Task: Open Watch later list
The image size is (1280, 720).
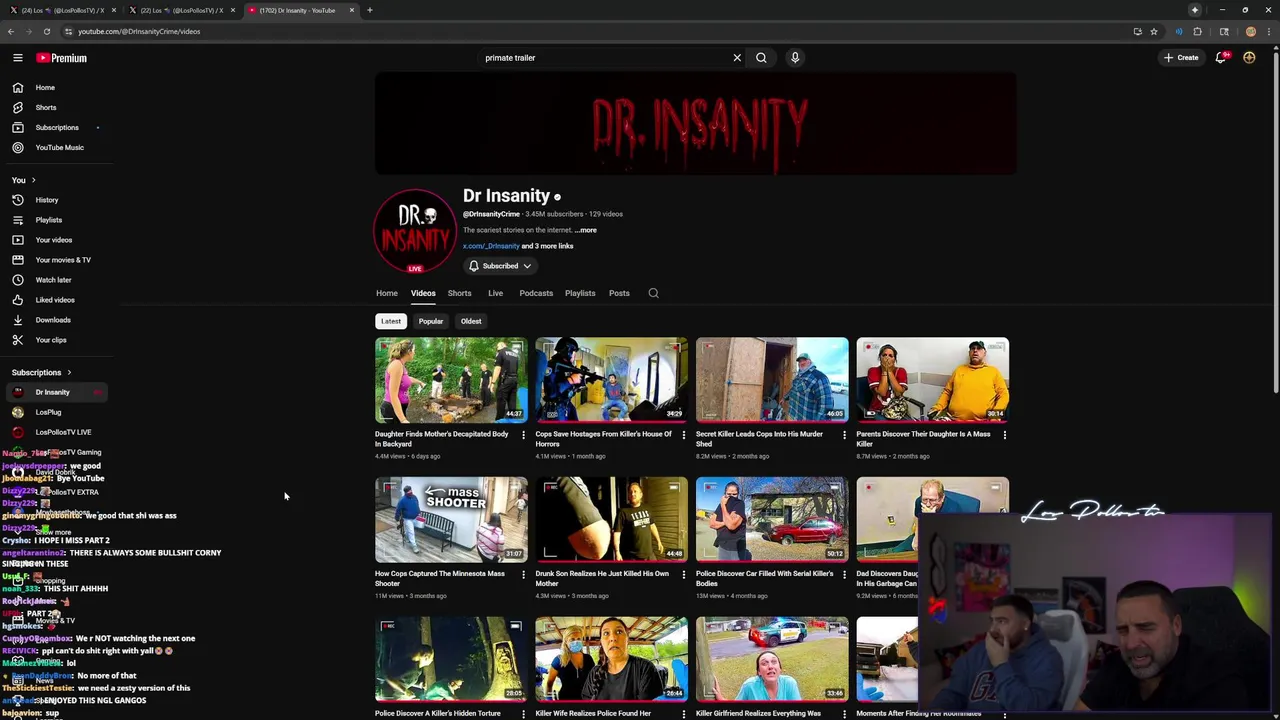Action: pyautogui.click(x=54, y=280)
